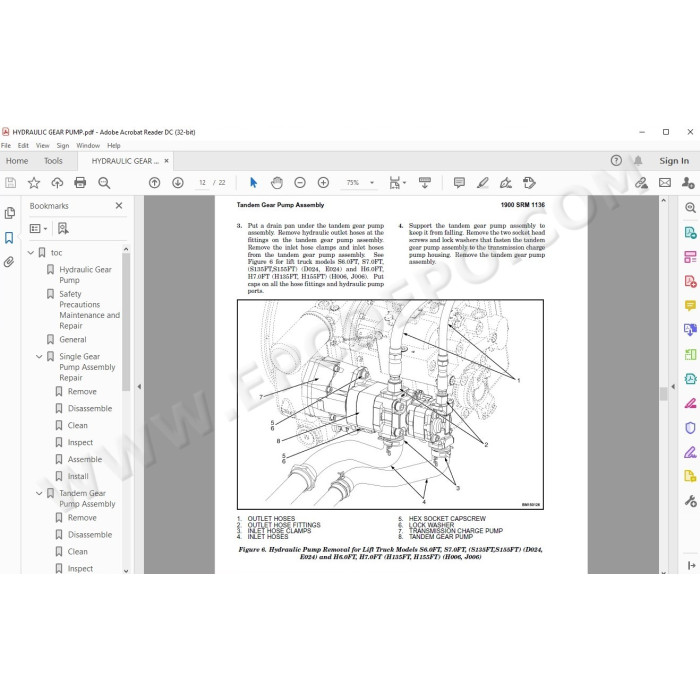Open the Attachments paperclip panel

coord(9,262)
